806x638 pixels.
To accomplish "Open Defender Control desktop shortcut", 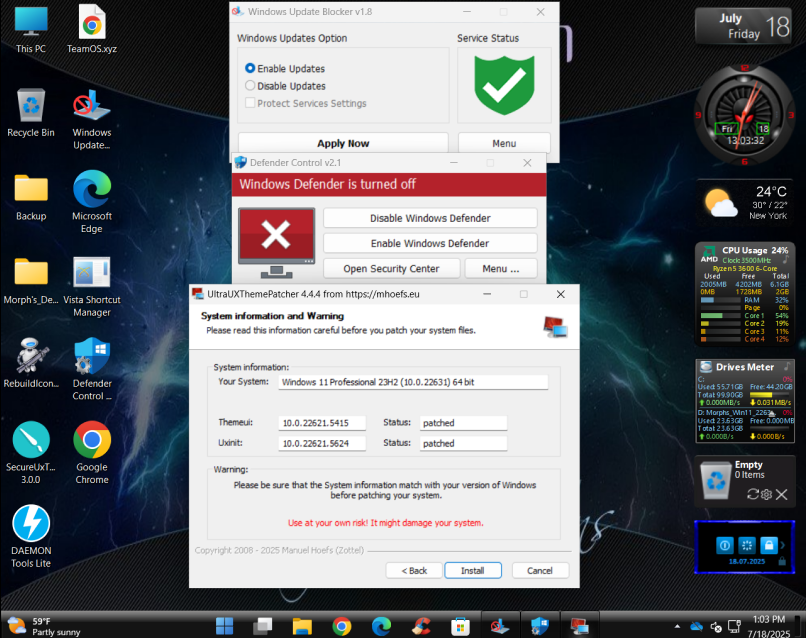I will tap(92, 369).
